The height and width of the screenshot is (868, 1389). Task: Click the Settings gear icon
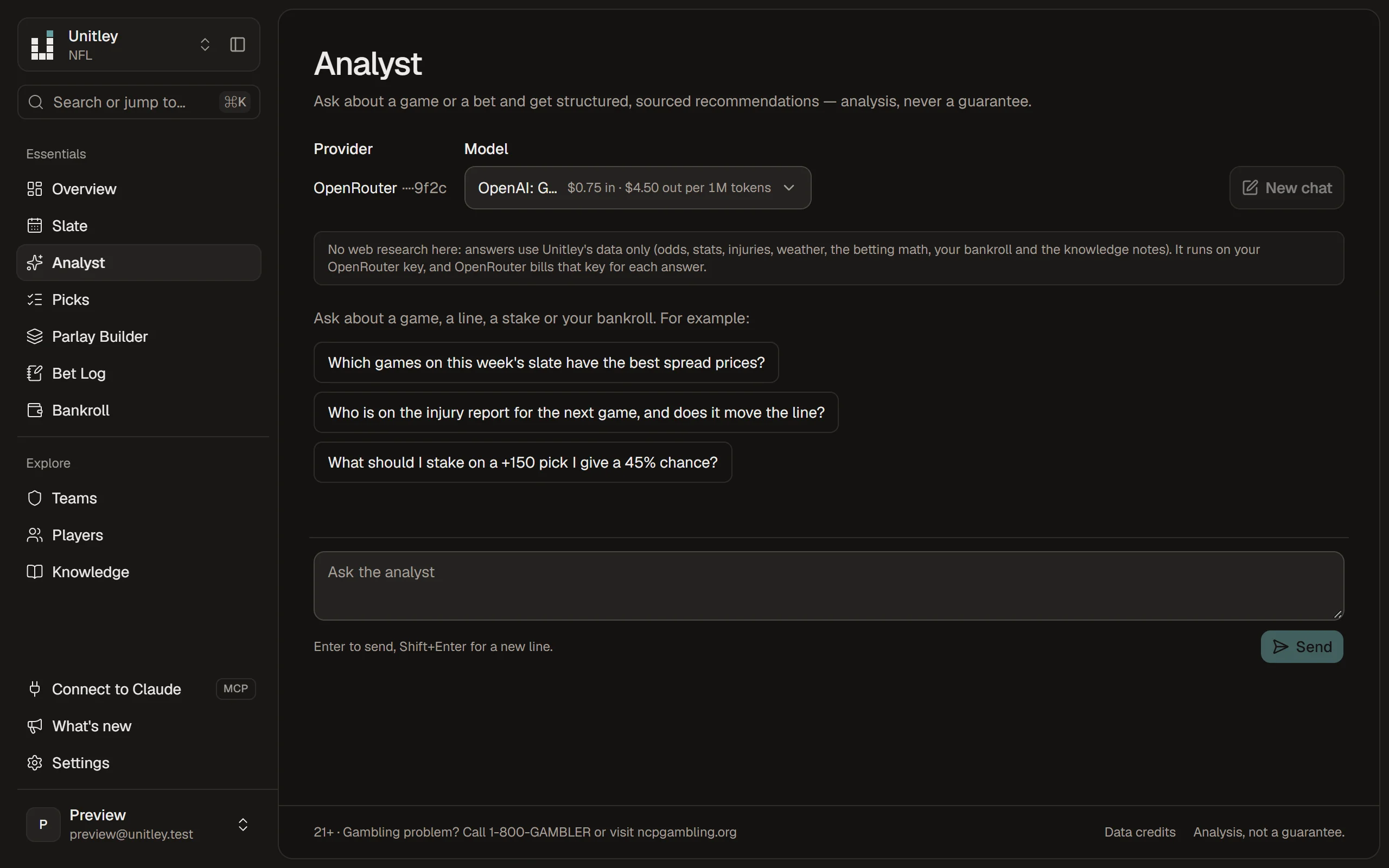pos(34,762)
